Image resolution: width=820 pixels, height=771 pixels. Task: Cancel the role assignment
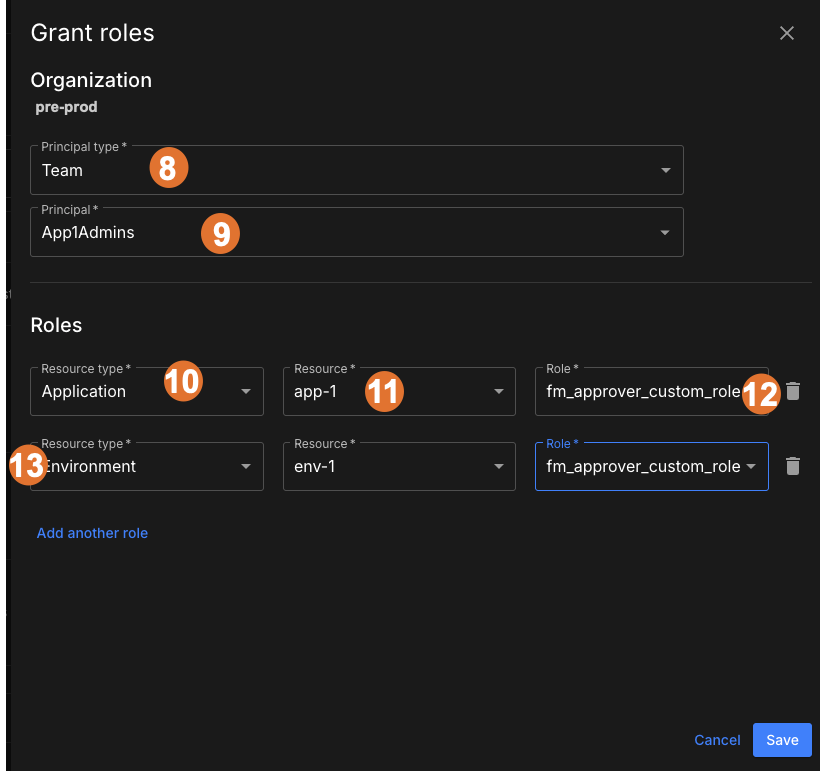717,740
